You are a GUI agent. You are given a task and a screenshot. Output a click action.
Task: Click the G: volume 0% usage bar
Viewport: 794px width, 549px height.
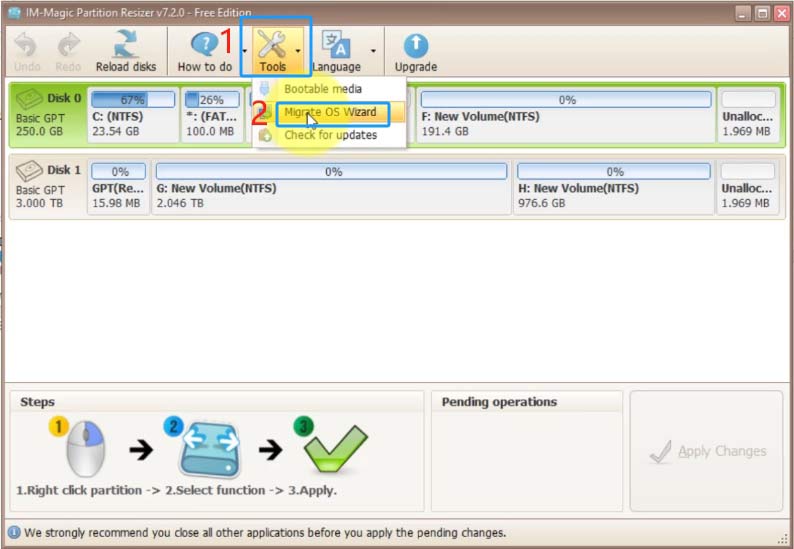pos(331,171)
